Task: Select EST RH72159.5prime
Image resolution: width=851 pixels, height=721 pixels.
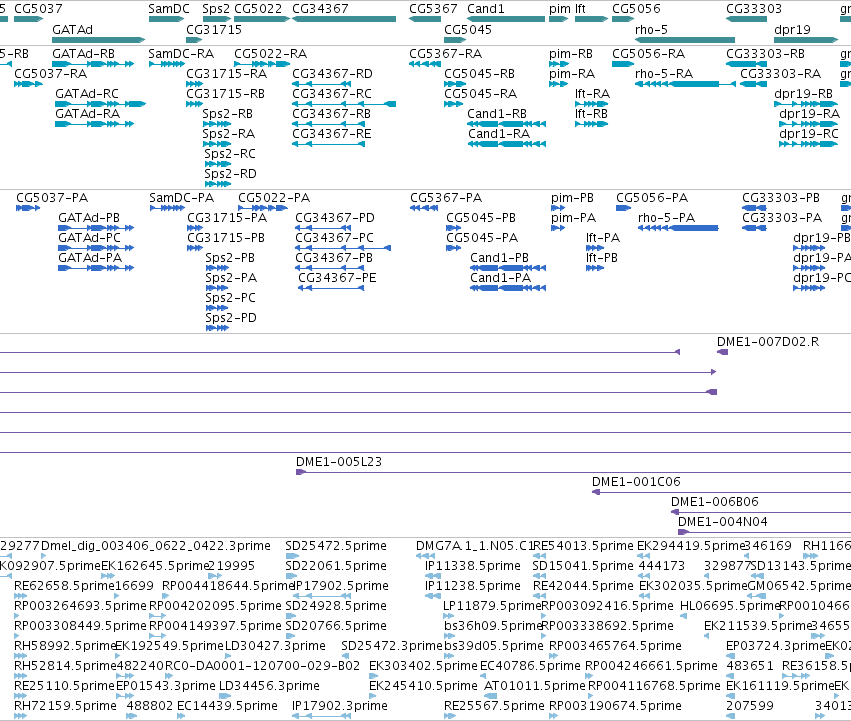Action: (x=65, y=706)
